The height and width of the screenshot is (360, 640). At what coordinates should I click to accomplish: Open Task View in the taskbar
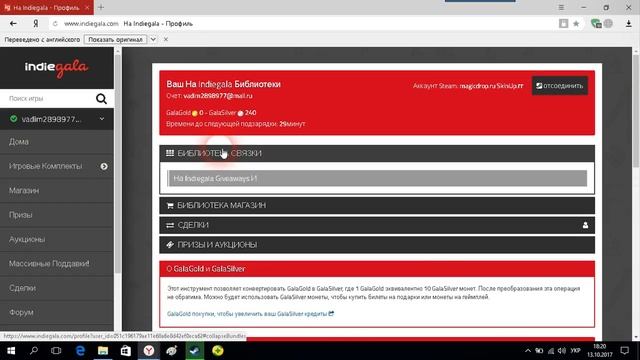tap(56, 351)
